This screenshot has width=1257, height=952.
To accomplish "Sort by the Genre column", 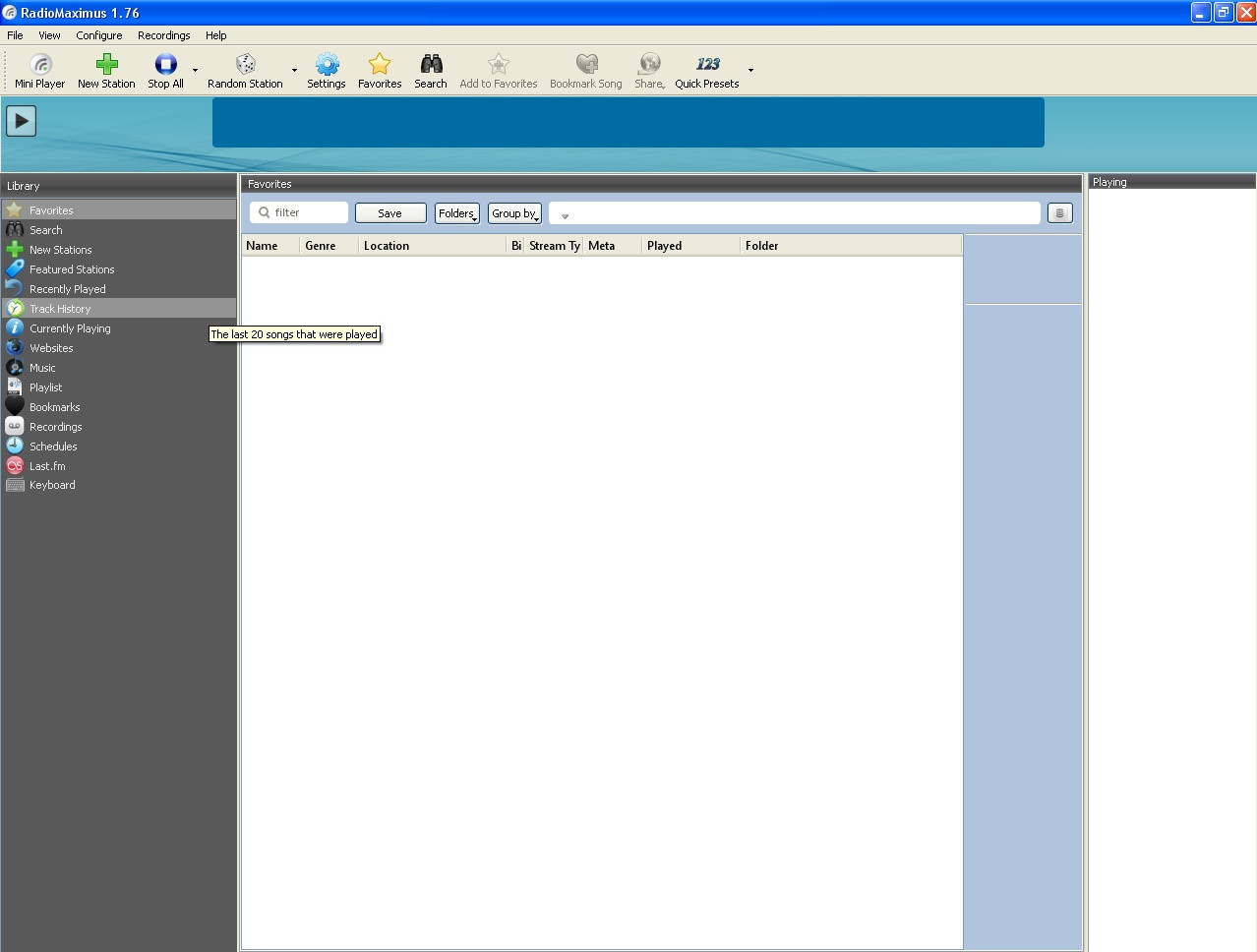I will [x=329, y=246].
